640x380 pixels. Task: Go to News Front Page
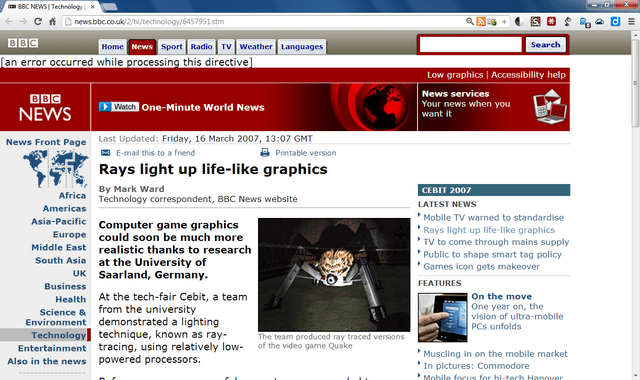click(x=46, y=142)
